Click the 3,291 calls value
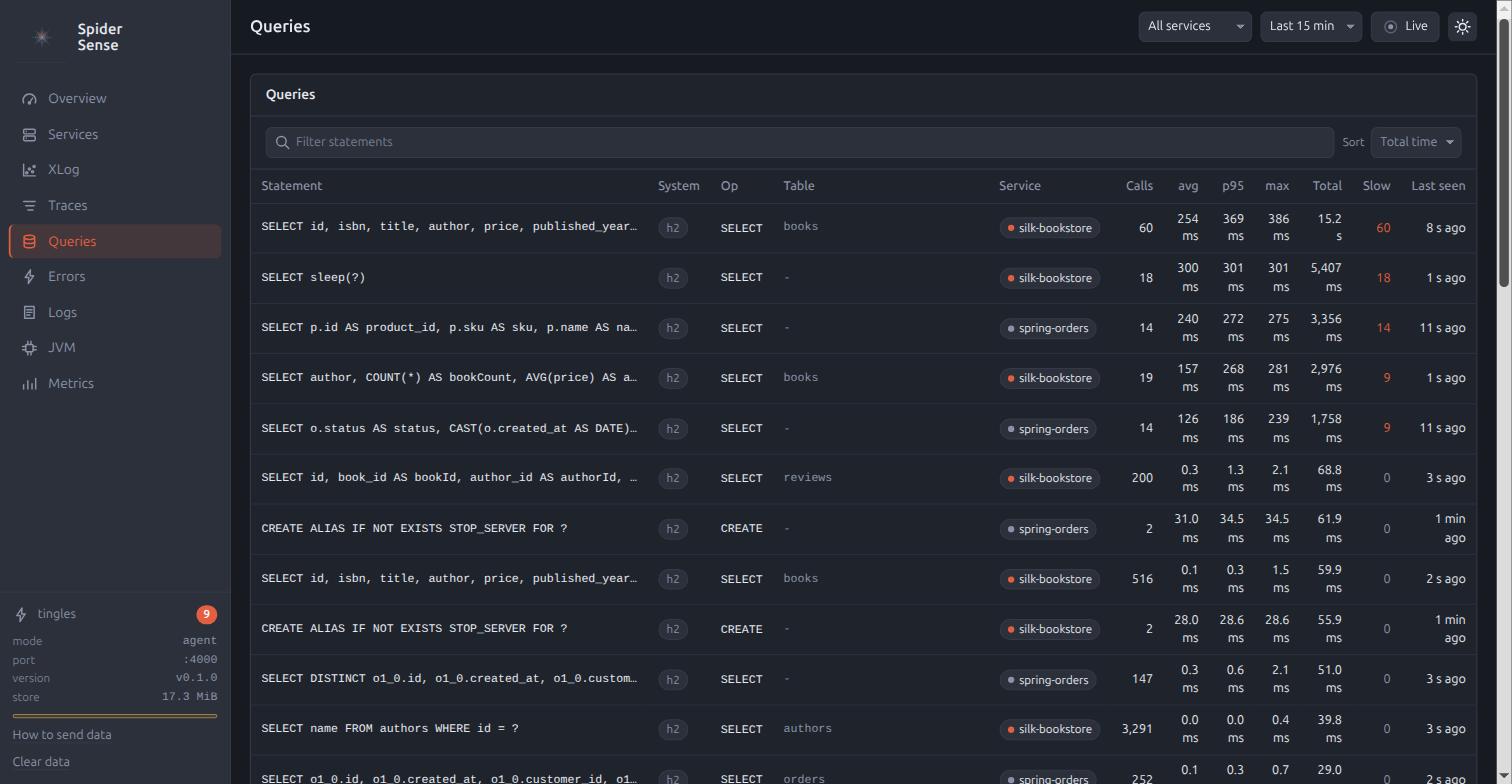Viewport: 1512px width, 784px height. (x=1137, y=729)
